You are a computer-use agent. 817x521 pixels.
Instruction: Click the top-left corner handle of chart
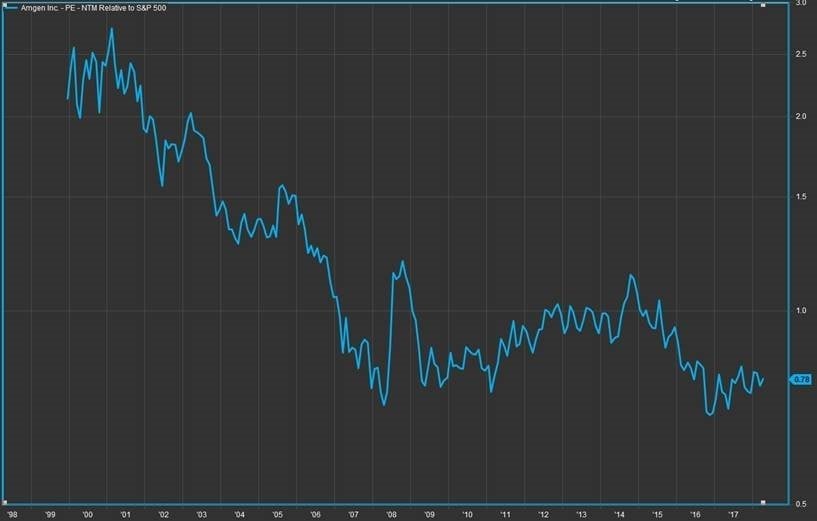tap(3, 3)
